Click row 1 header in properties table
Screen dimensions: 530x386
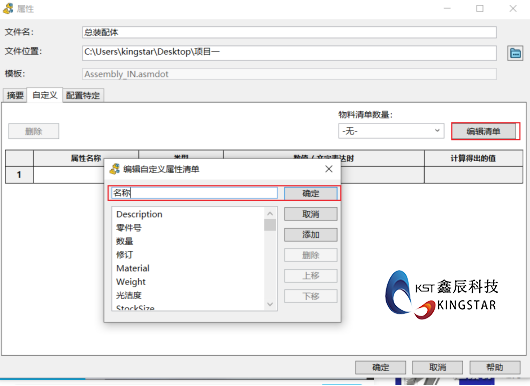[19, 175]
